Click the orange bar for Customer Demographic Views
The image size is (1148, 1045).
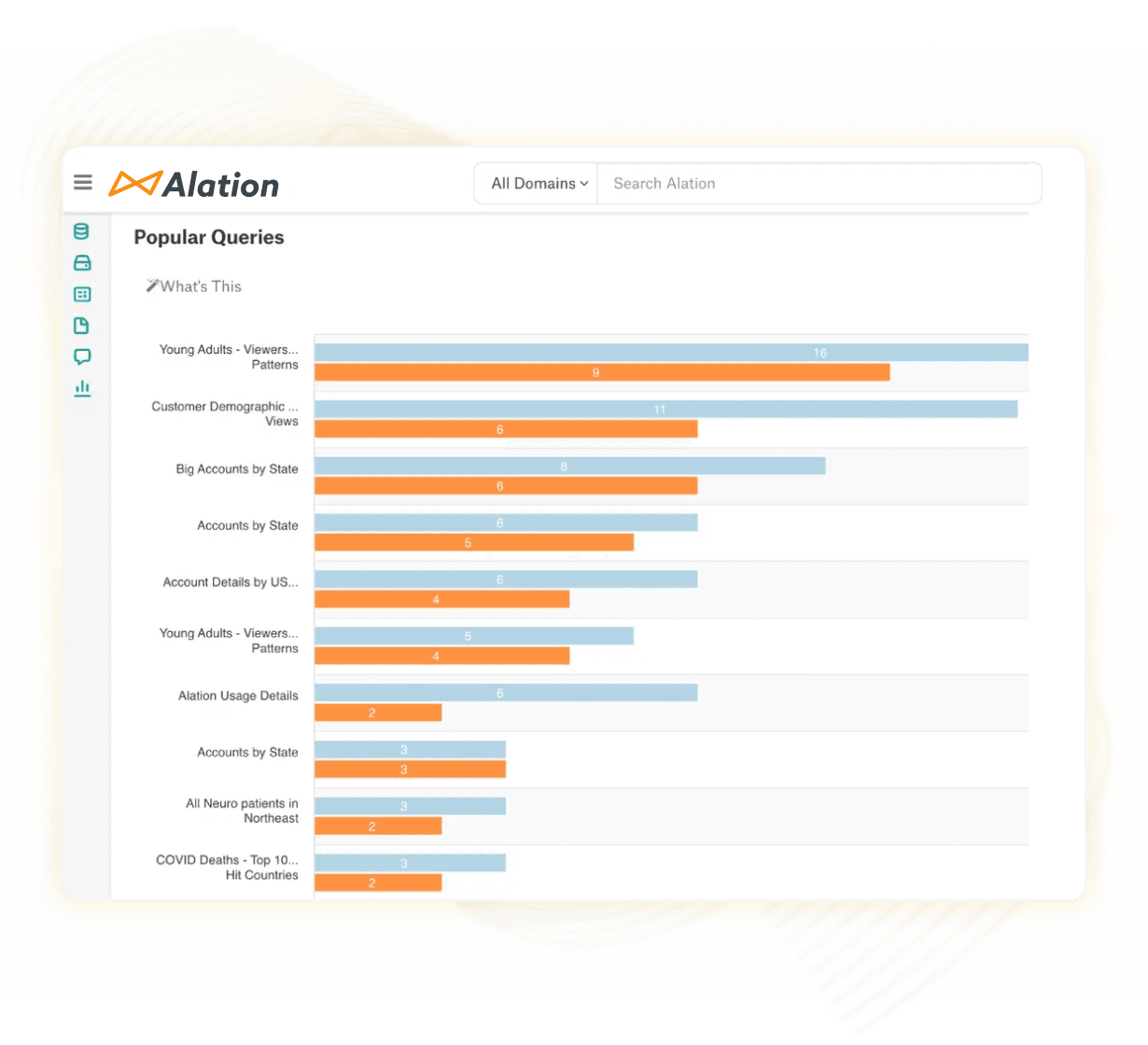pyautogui.click(x=506, y=428)
